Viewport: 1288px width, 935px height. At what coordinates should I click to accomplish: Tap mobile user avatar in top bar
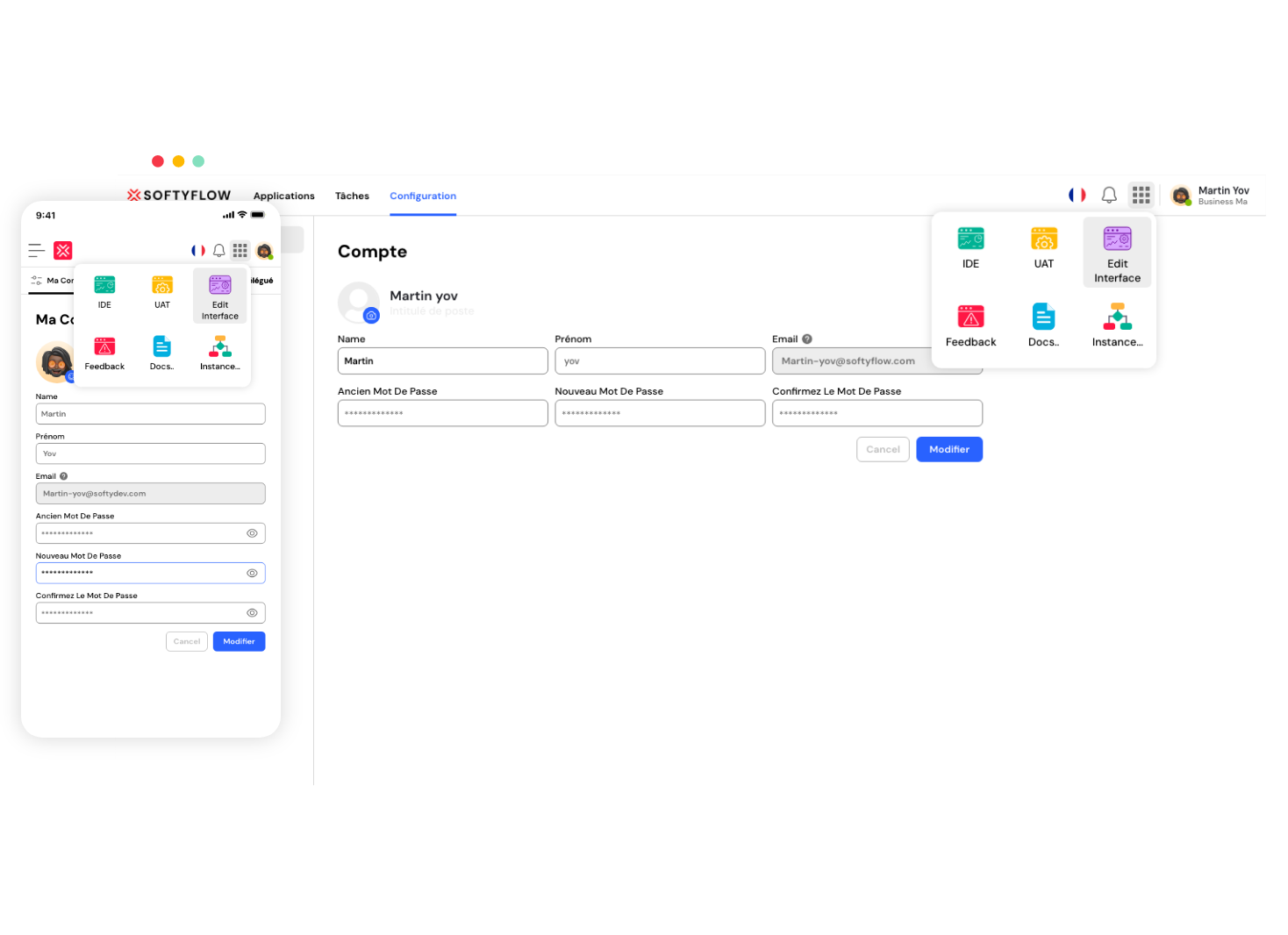click(x=264, y=251)
